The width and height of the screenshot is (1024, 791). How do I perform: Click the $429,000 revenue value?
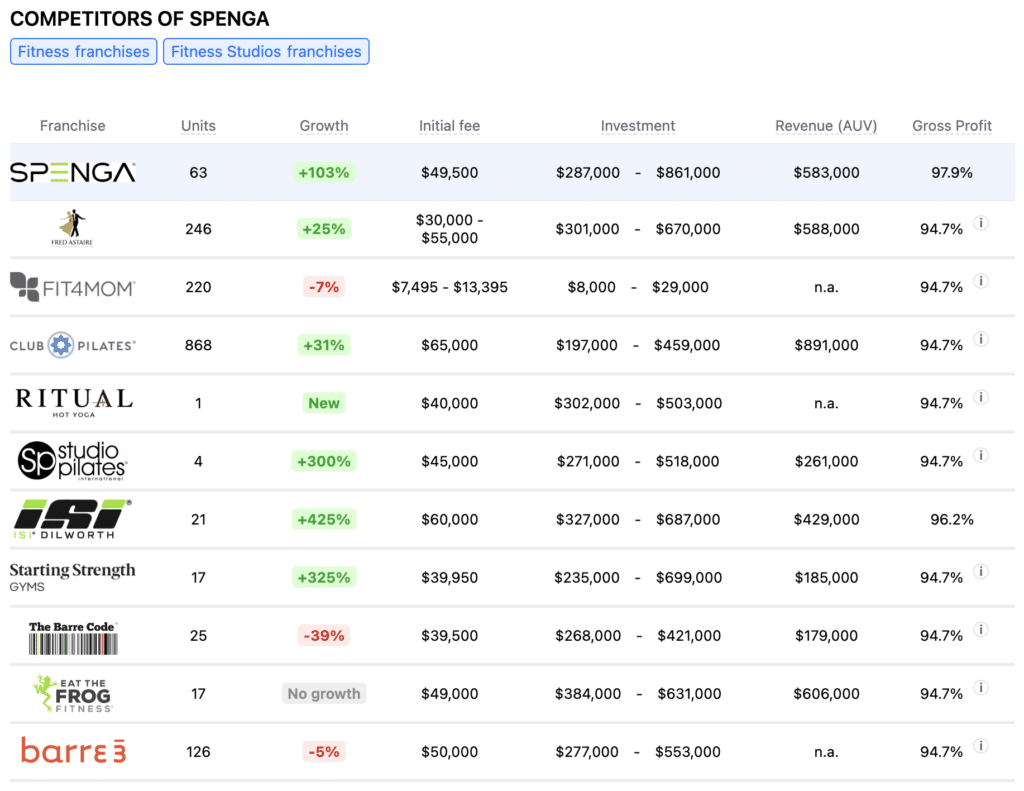tap(826, 519)
